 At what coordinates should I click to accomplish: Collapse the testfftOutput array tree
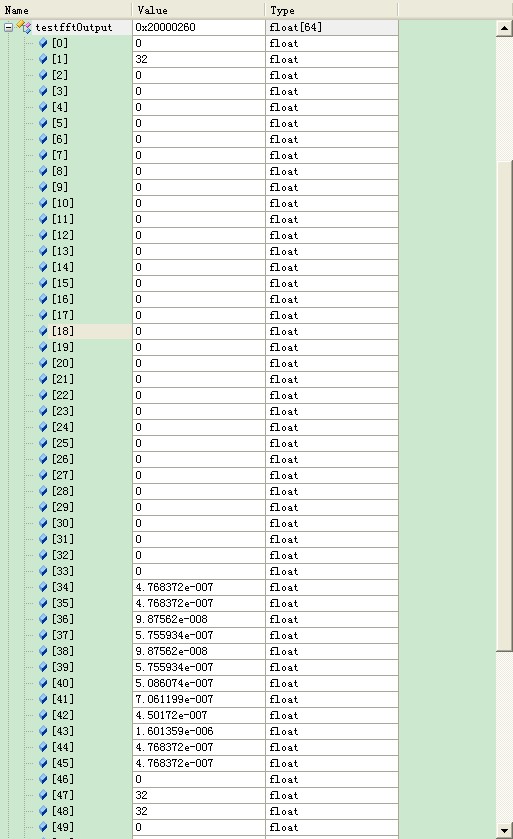[x=9, y=27]
